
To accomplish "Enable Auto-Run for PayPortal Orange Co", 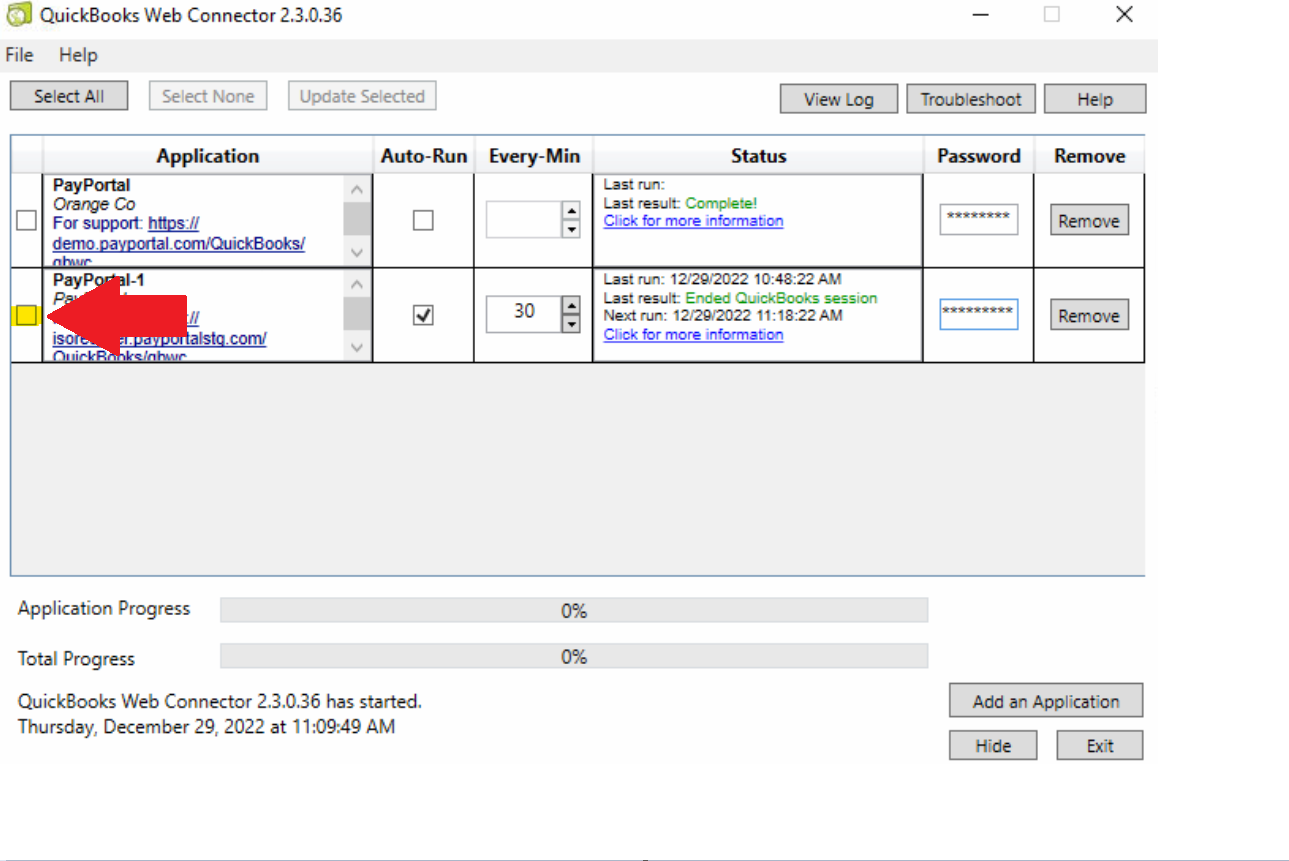I will coord(423,220).
